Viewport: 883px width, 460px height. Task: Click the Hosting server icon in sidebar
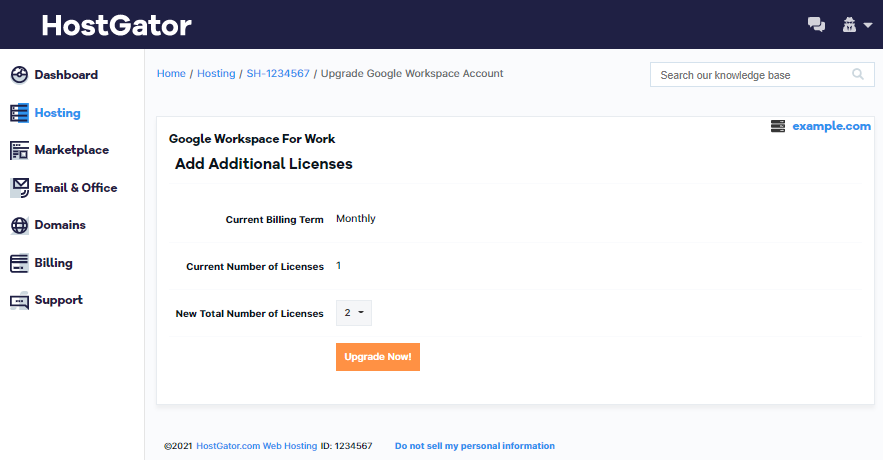tap(19, 113)
